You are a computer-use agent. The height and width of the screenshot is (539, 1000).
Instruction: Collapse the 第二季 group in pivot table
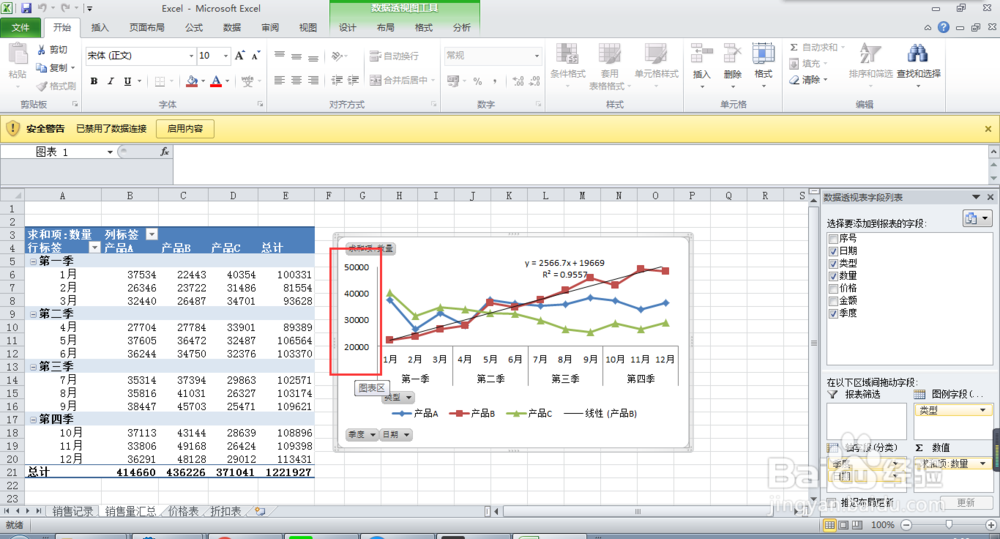(x=33, y=314)
